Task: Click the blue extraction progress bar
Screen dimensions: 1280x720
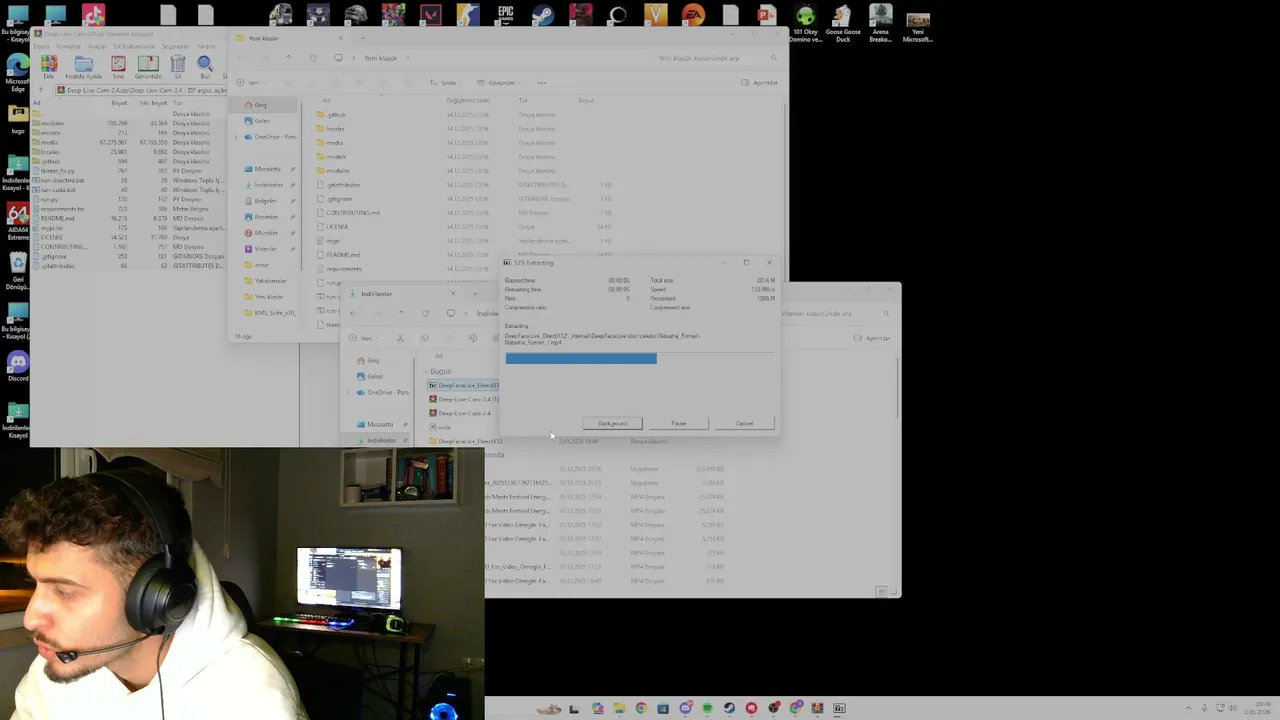Action: (x=581, y=358)
